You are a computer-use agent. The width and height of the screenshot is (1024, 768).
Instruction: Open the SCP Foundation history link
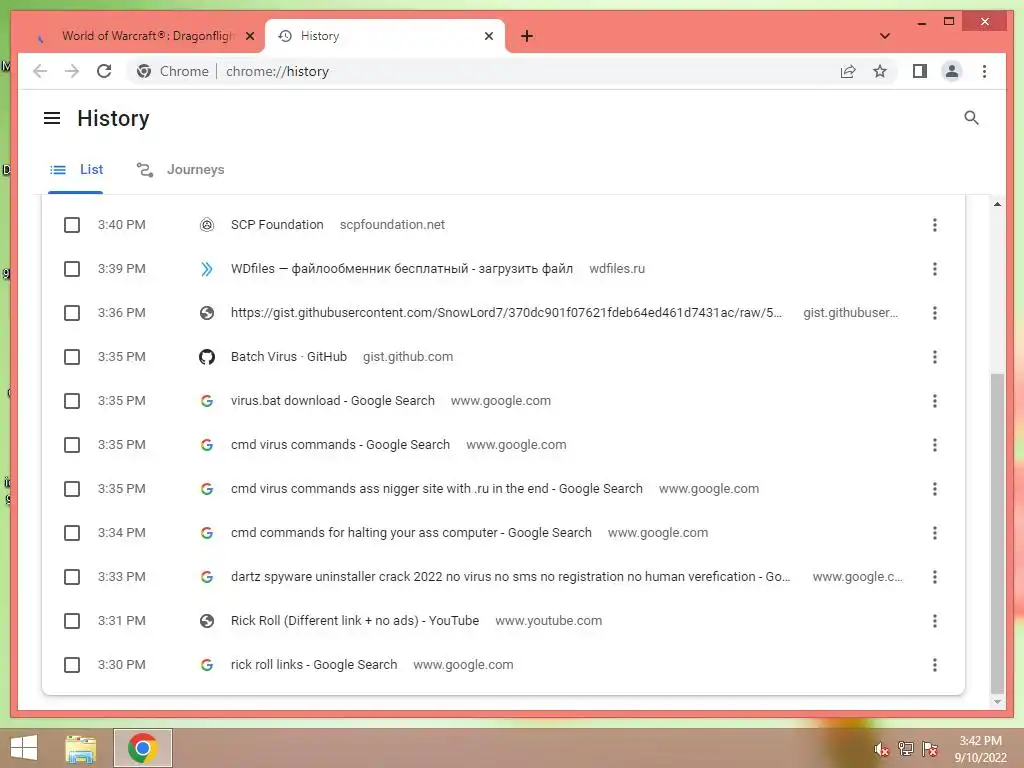pos(277,225)
